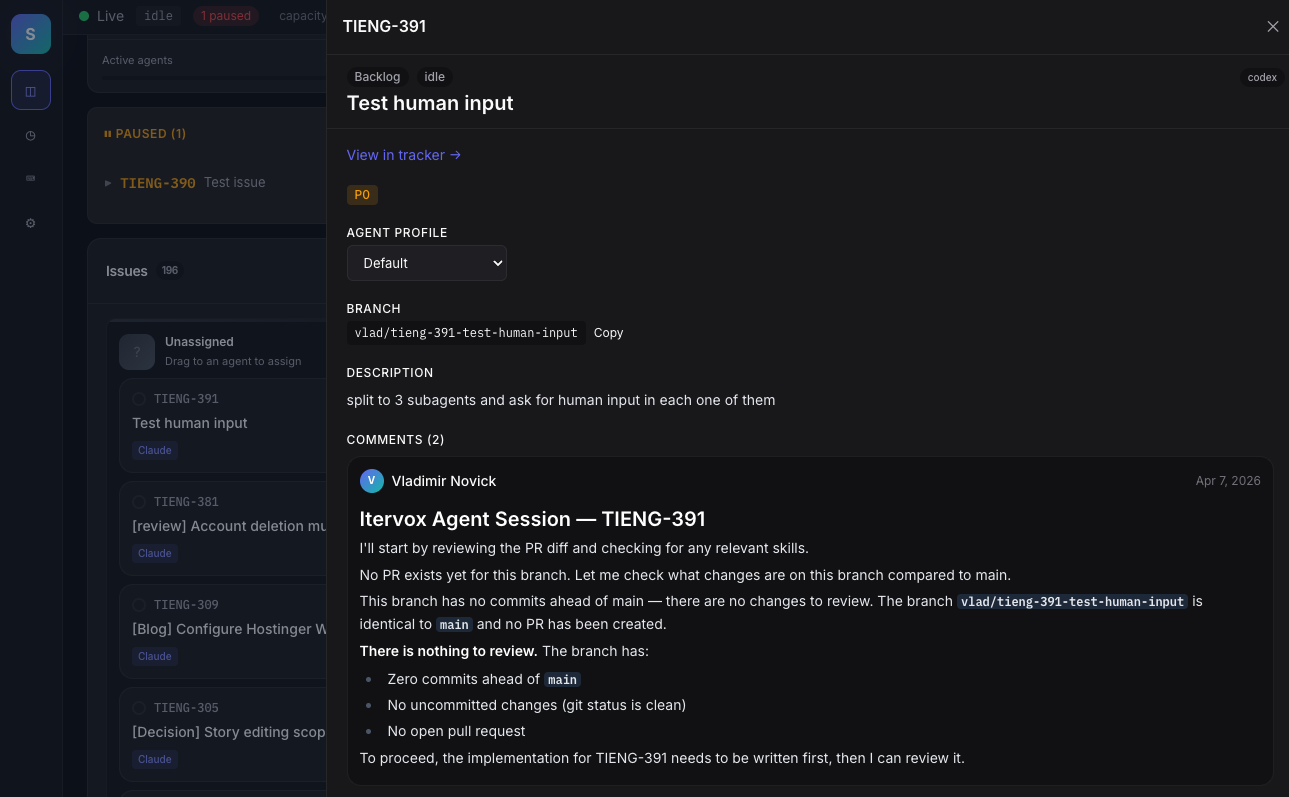Open the Agent Profile dropdown showing Default
Screen dimensions: 1289x797
(426, 262)
